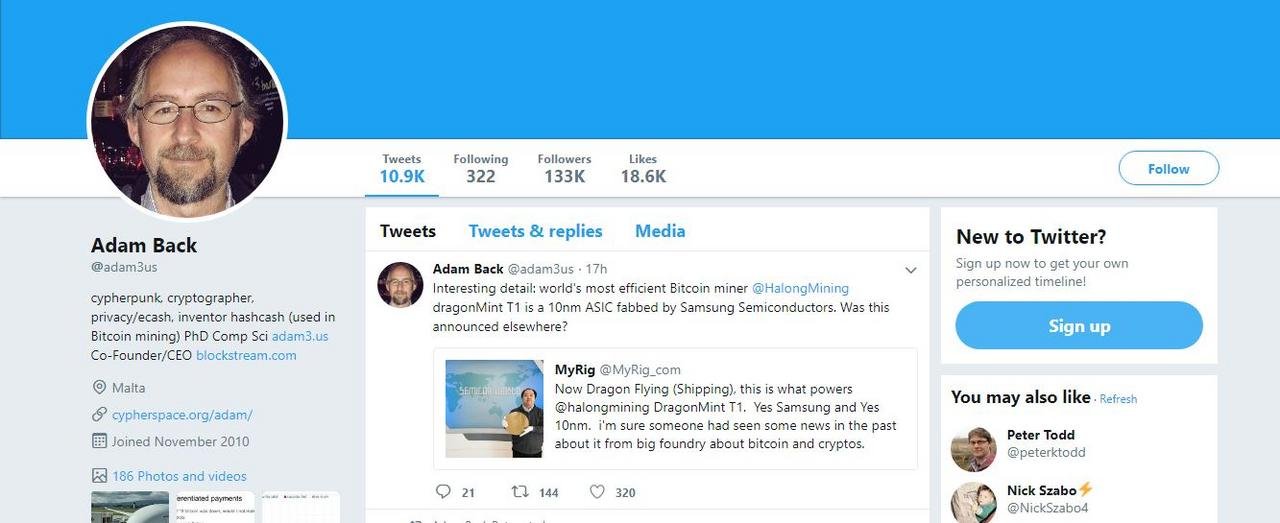Image resolution: width=1280 pixels, height=523 pixels.
Task: Click the retweet icon under the tweet
Action: point(520,492)
